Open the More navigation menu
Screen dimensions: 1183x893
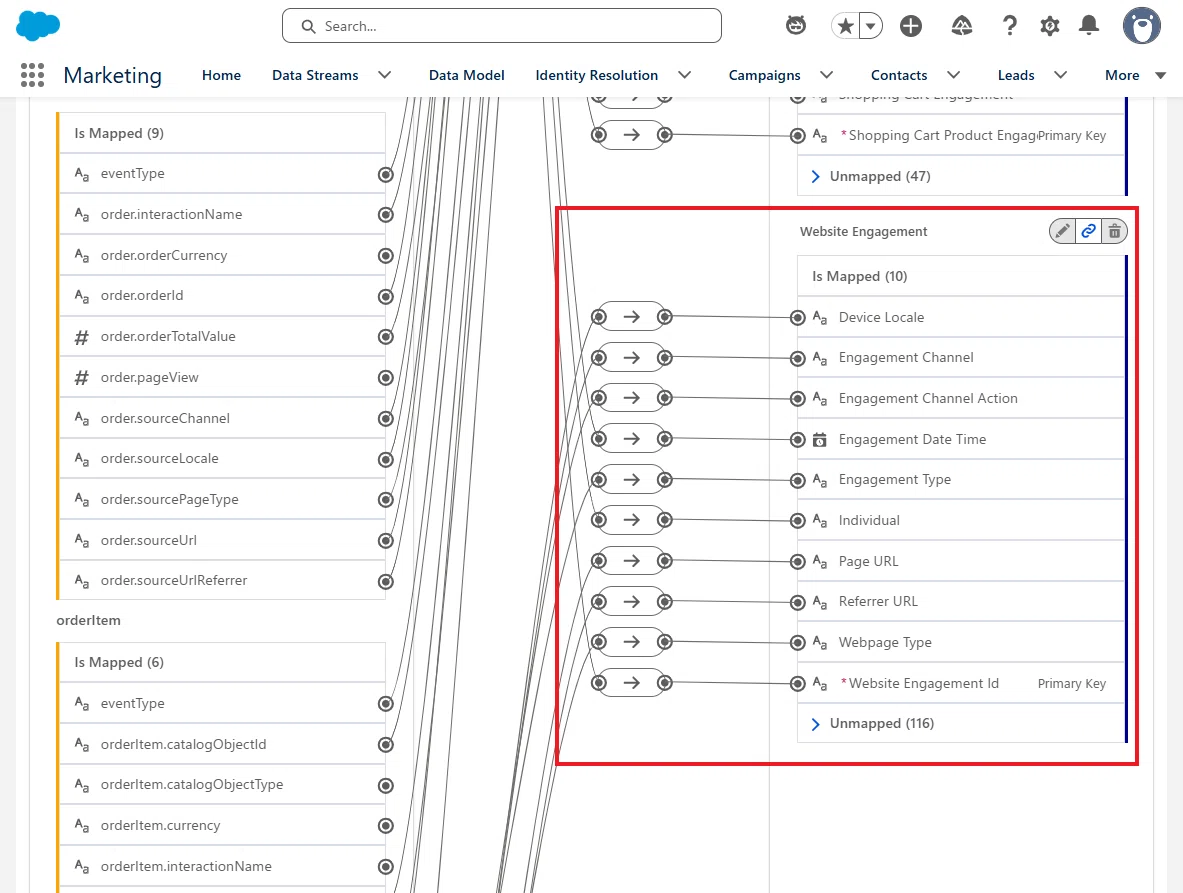tap(1135, 75)
